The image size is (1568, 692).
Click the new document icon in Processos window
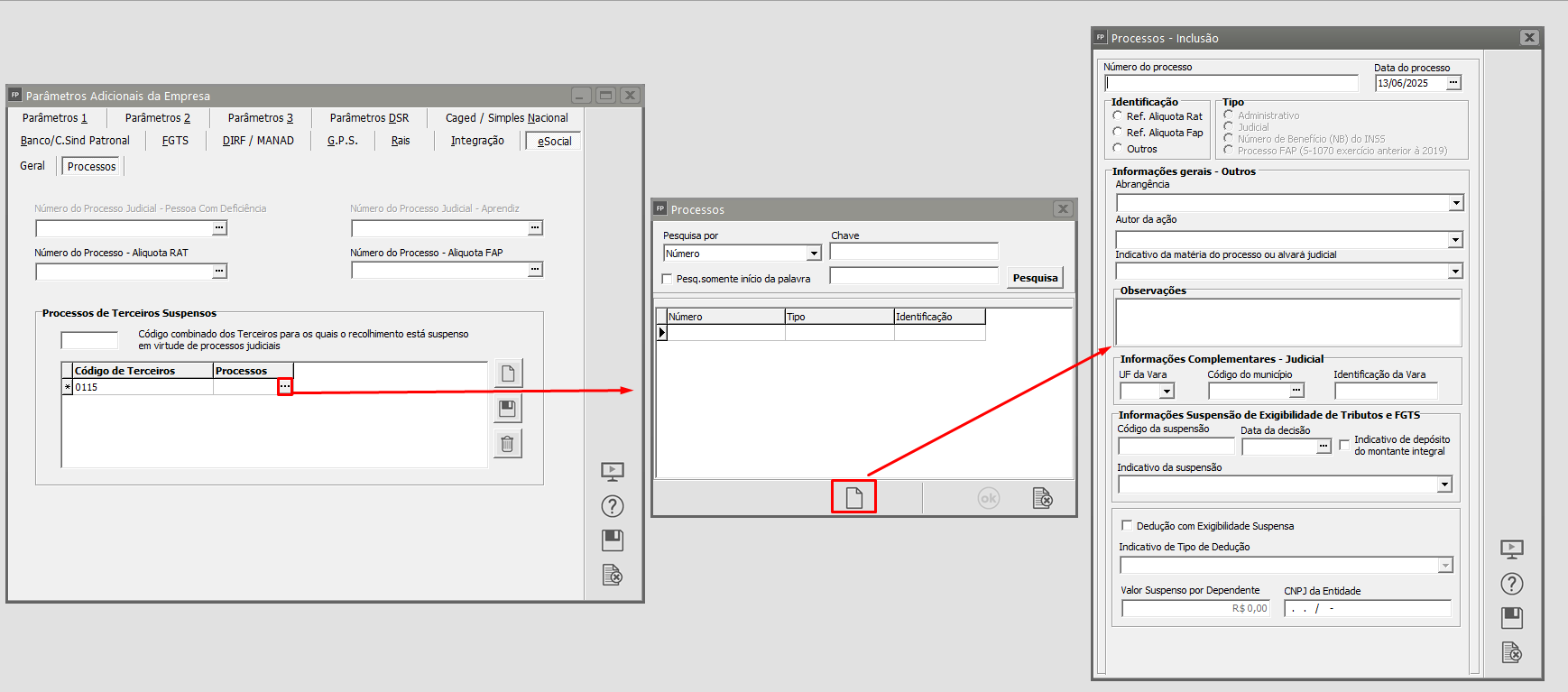tap(853, 498)
